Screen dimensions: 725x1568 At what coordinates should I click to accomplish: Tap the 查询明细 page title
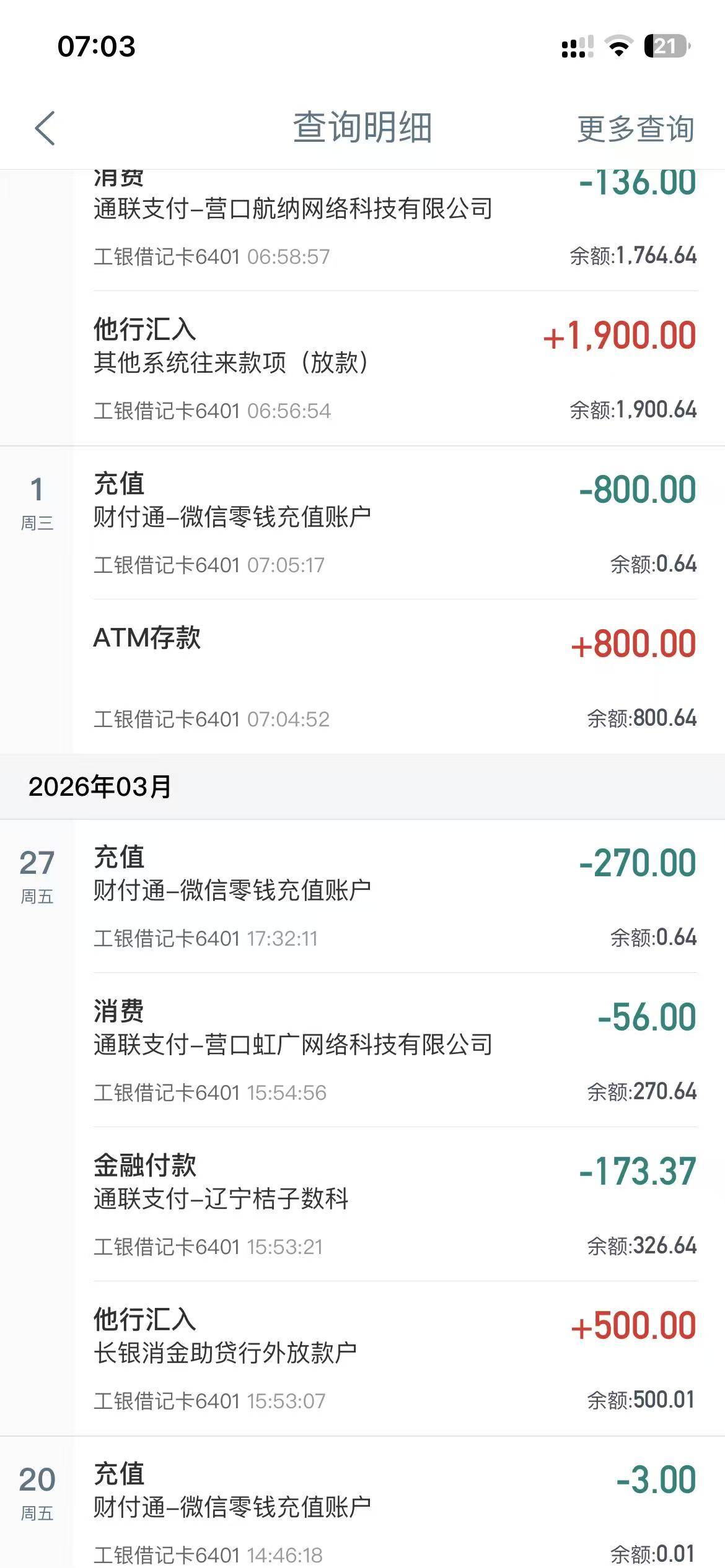pyautogui.click(x=362, y=128)
